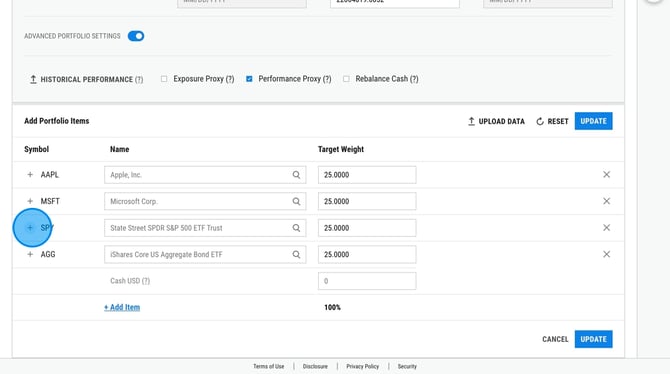Click the search icon in Apple row

coord(296,175)
